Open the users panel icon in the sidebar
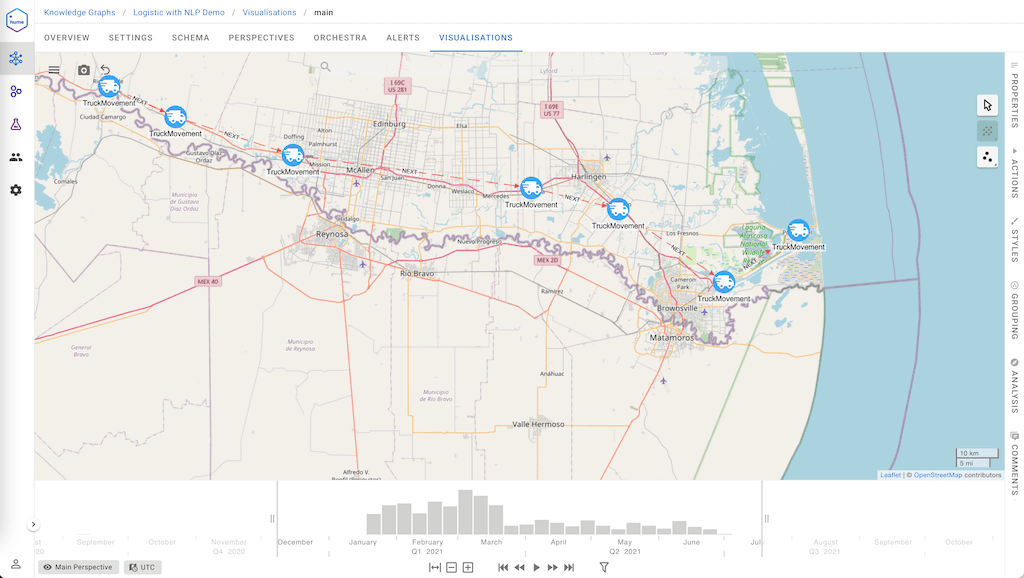The width and height of the screenshot is (1024, 578). (15, 157)
